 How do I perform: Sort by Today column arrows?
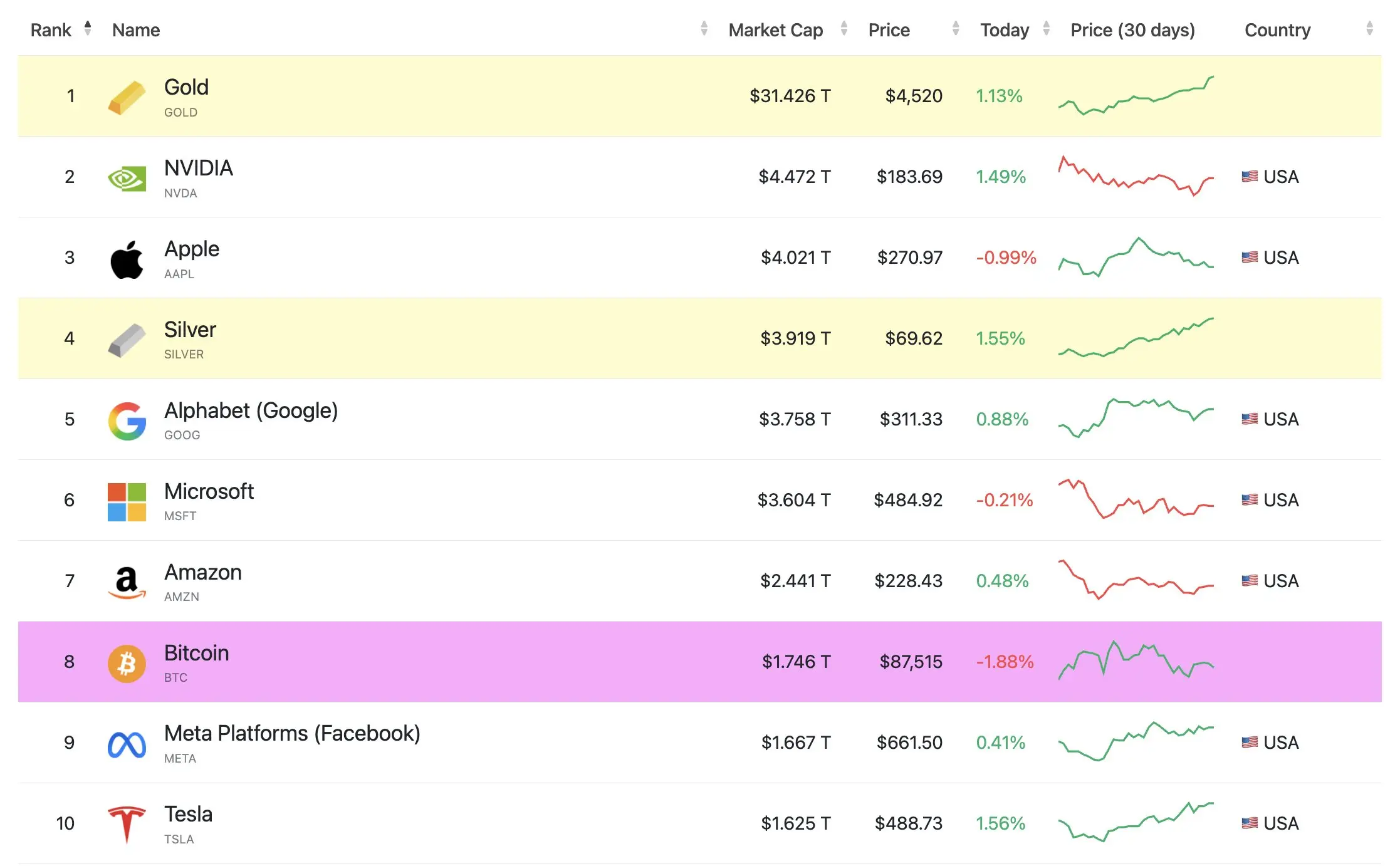click(x=1046, y=28)
